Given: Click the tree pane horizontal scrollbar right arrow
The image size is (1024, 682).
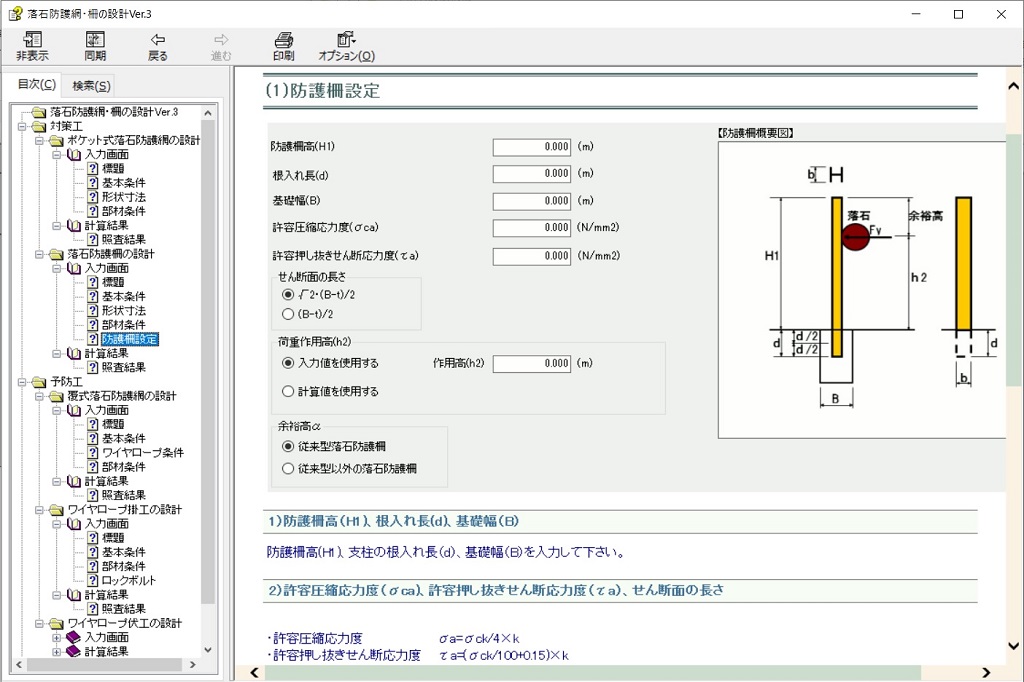Looking at the screenshot, I should point(192,664).
